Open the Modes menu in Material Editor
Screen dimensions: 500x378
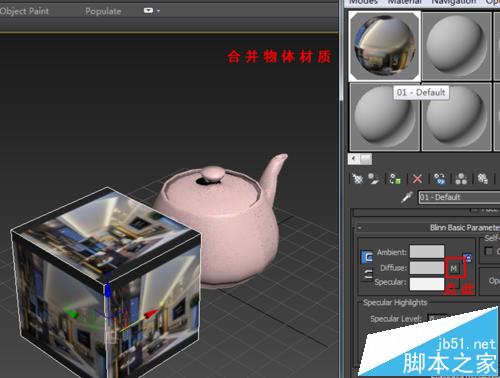(x=363, y=2)
